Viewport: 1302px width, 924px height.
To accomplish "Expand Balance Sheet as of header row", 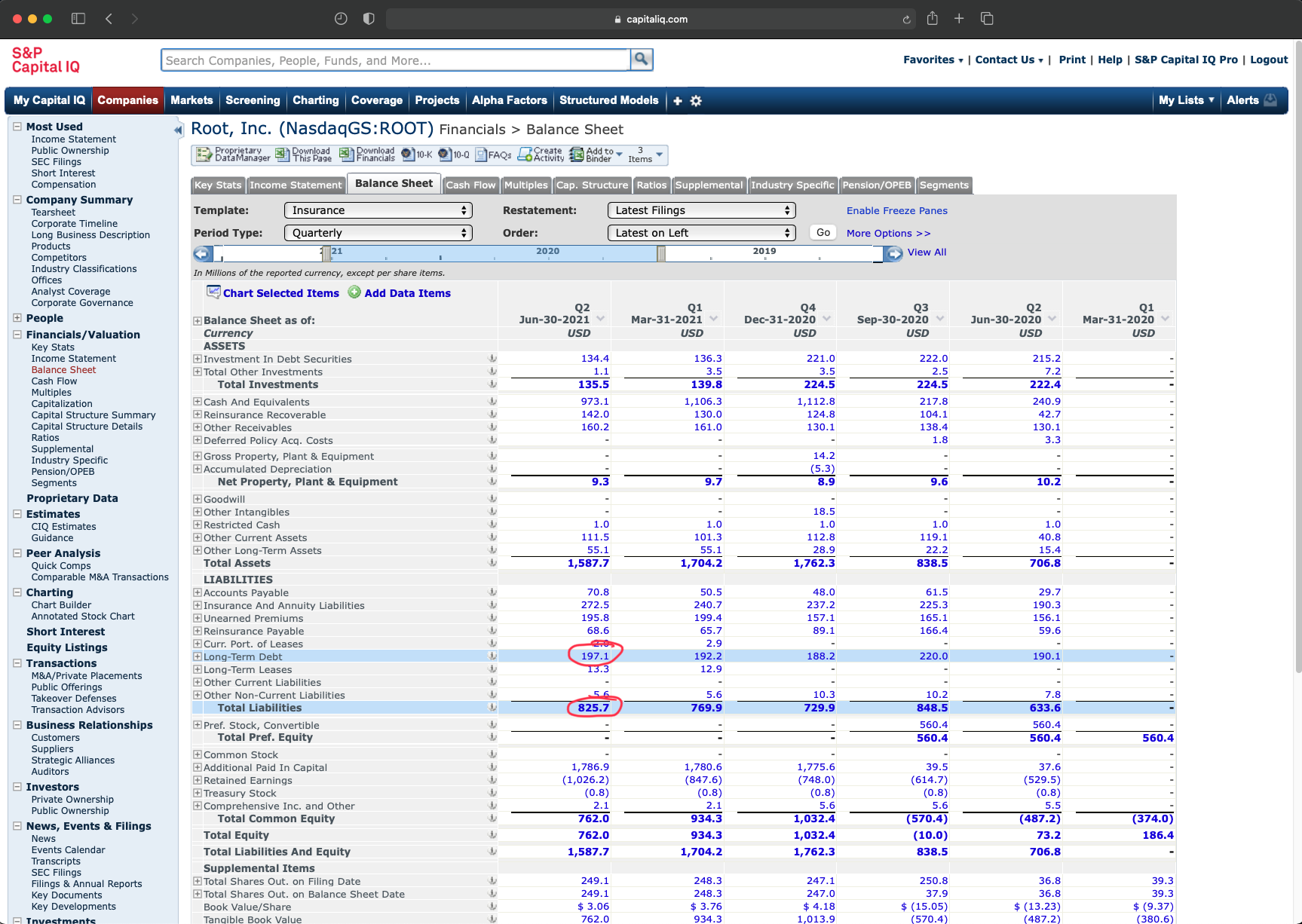I will [198, 320].
